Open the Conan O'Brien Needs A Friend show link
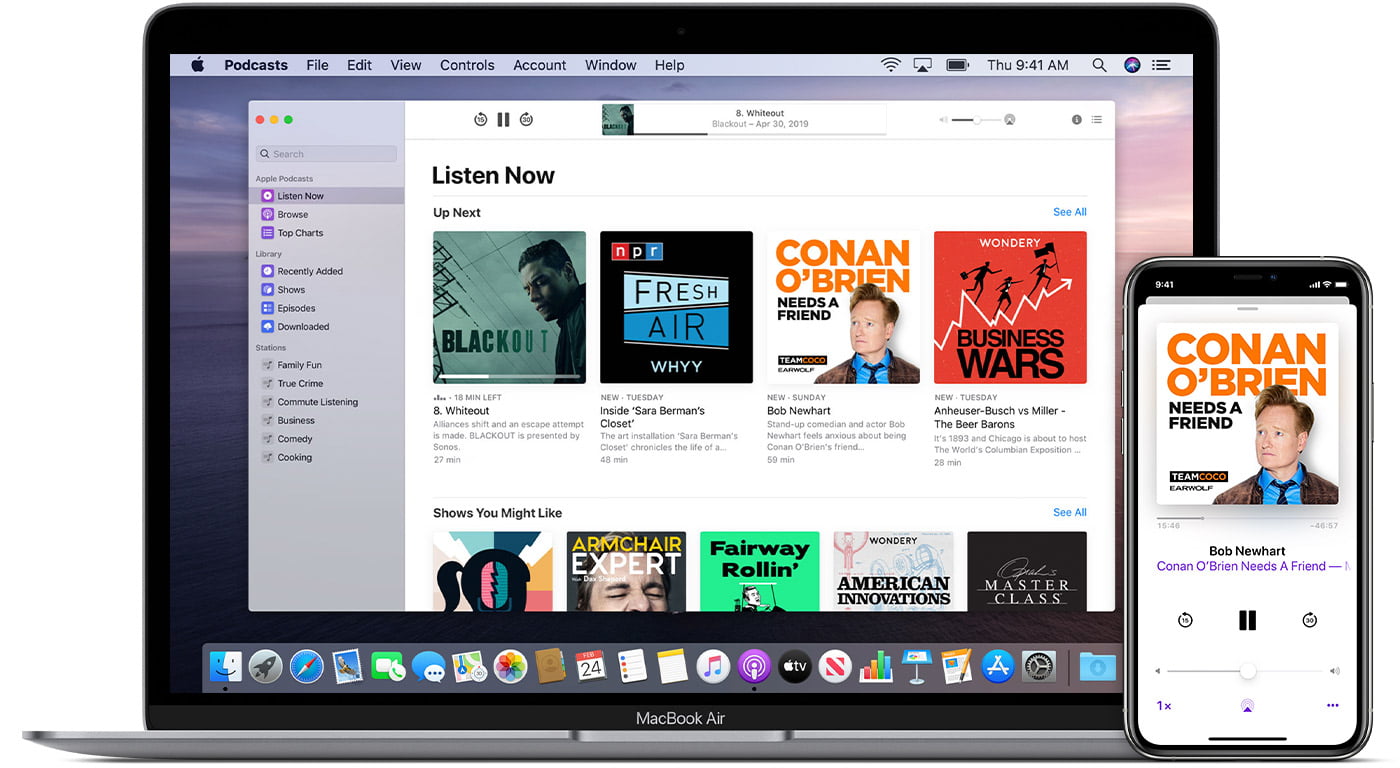 pos(1246,565)
